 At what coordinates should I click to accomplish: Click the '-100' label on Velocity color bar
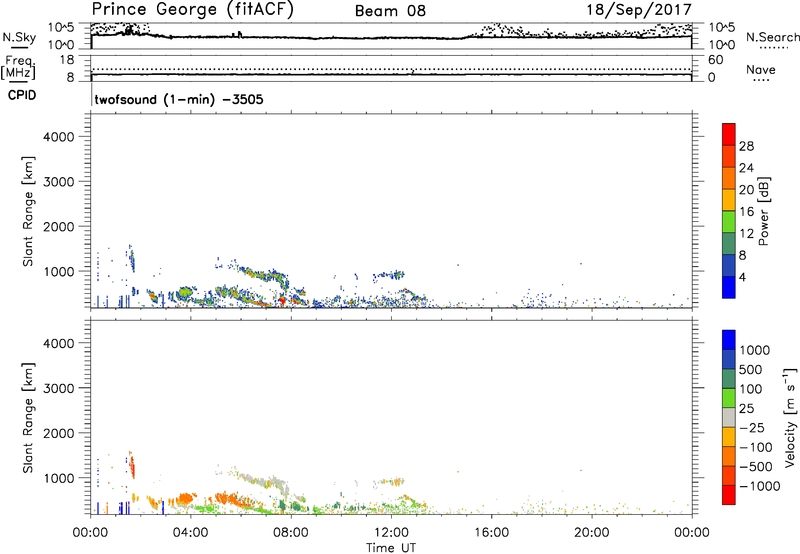tap(756, 447)
